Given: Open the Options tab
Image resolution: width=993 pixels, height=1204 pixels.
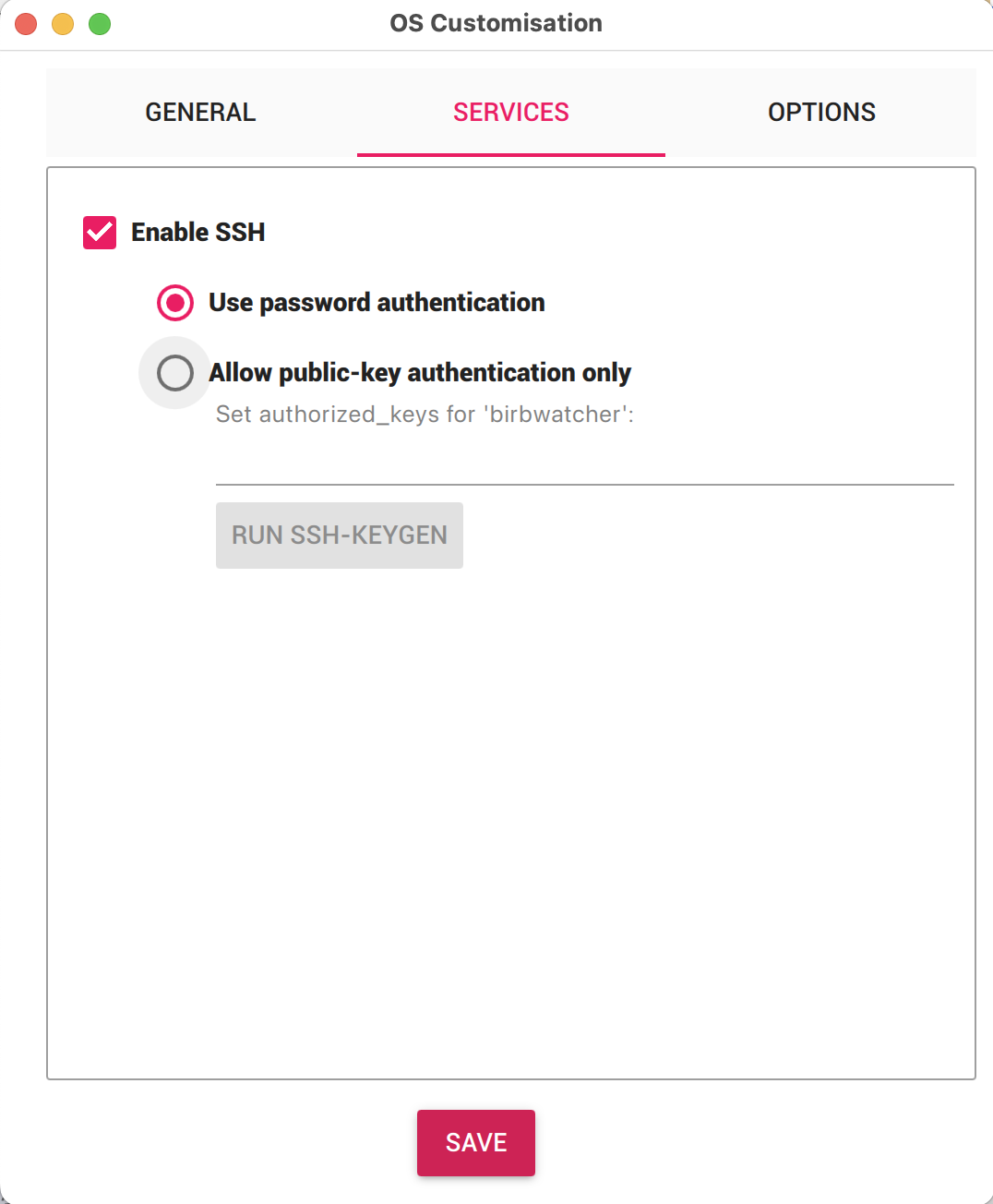Looking at the screenshot, I should [821, 113].
